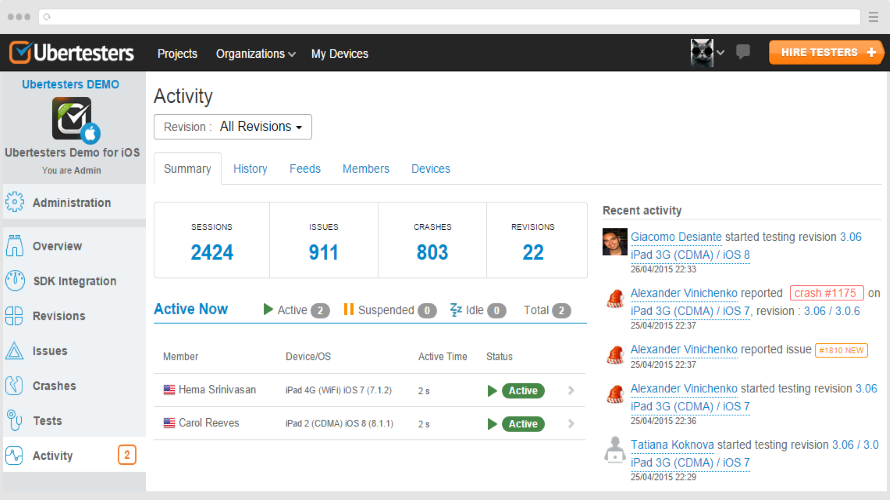The height and width of the screenshot is (500, 890).
Task: Click the Ubertesters Demo for iOS app icon
Action: (74, 119)
